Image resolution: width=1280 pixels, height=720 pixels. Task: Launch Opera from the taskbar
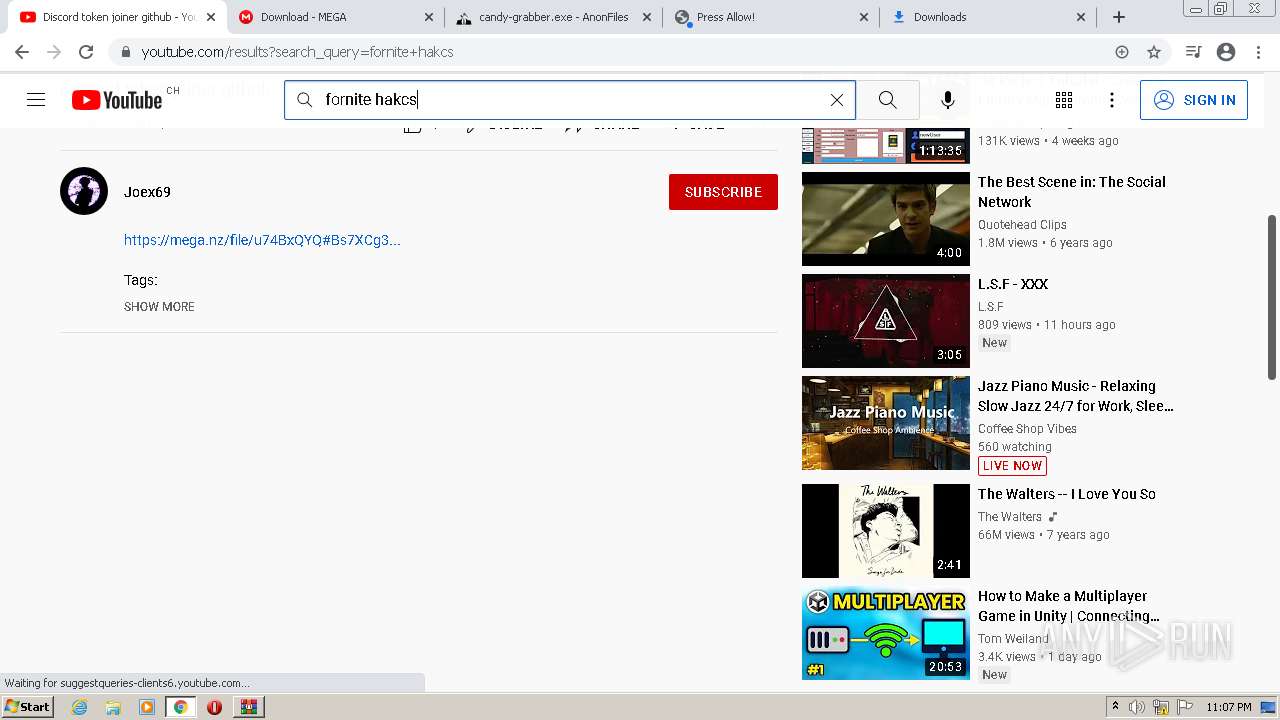[x=214, y=707]
